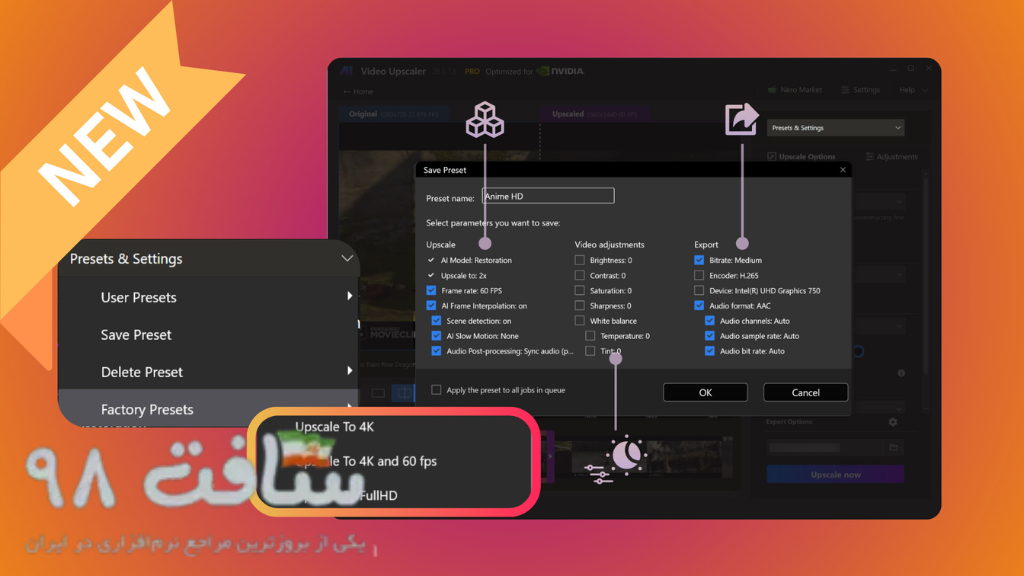1024x576 pixels.
Task: Click the export options gear icon
Action: point(893,422)
